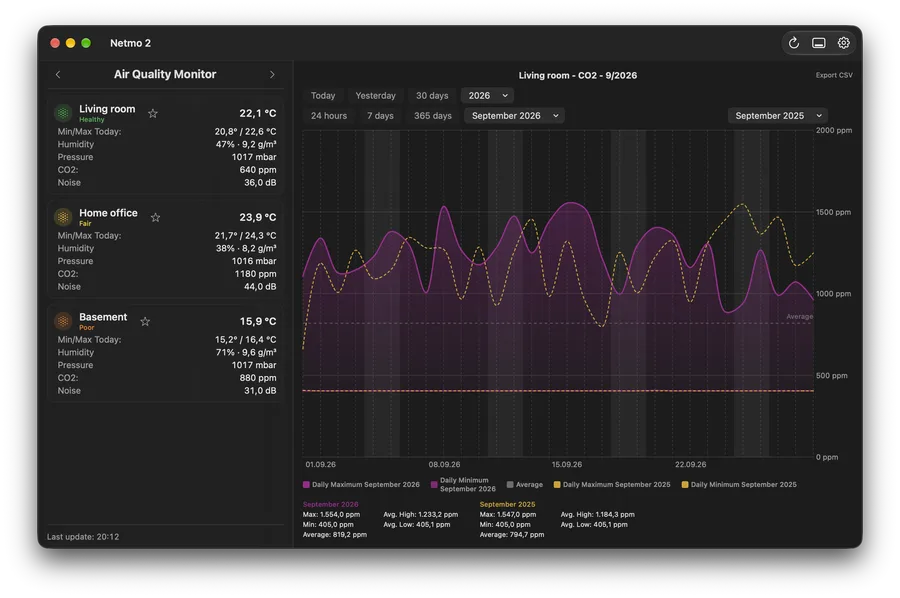Select the Home office CO2 1180 ppm value

pos(255,274)
